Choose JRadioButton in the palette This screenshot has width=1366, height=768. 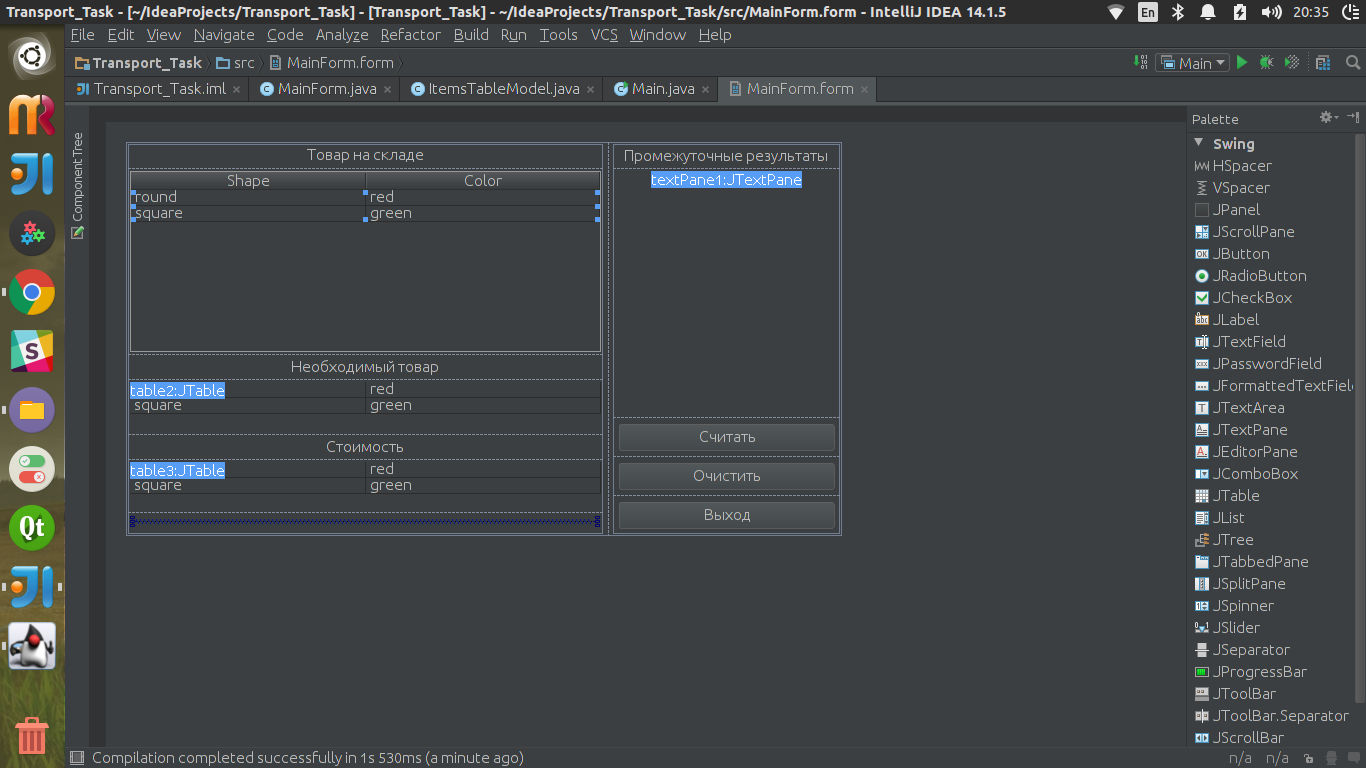pyautogui.click(x=1251, y=276)
